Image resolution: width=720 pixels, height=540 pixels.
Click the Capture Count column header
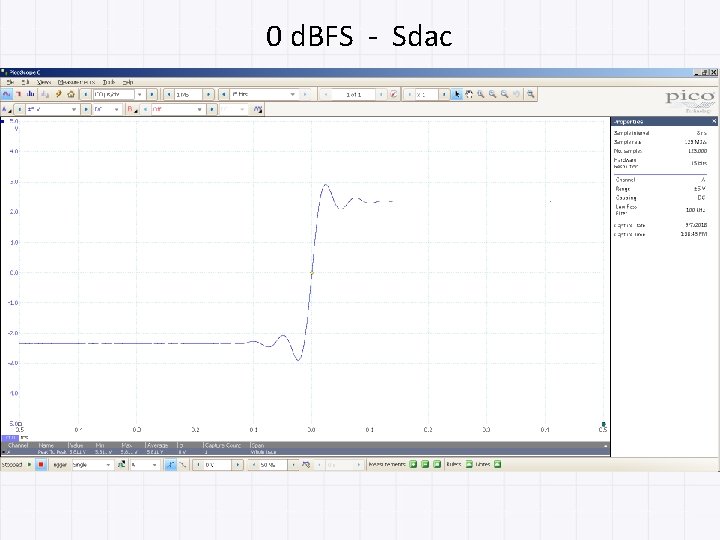(223, 445)
